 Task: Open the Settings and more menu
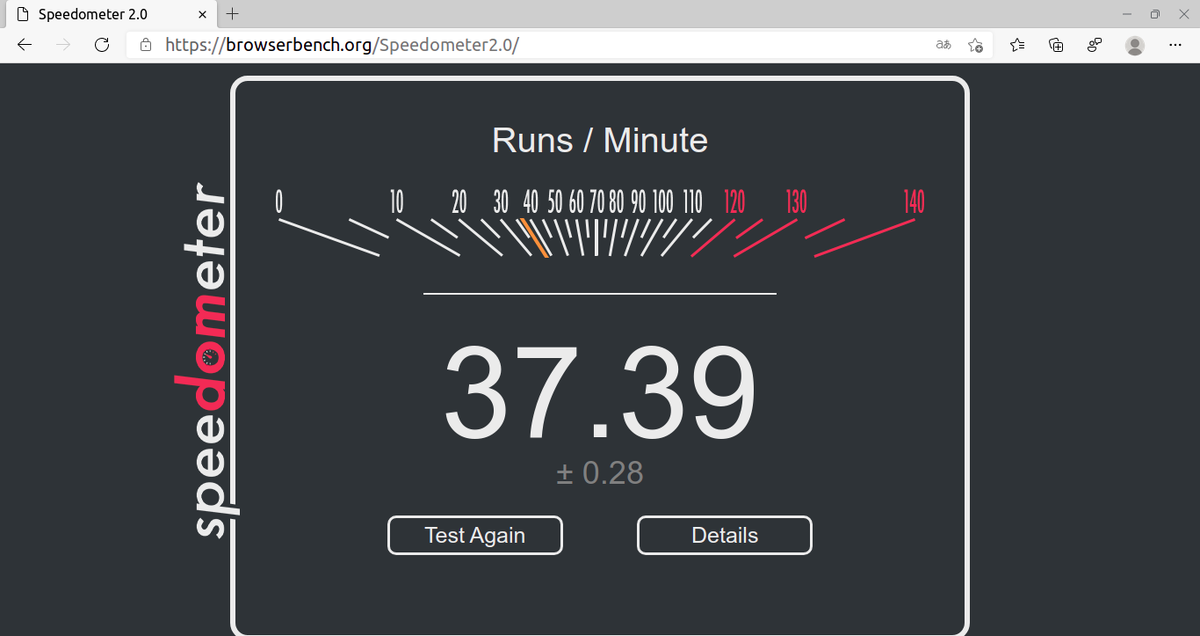[x=1175, y=45]
